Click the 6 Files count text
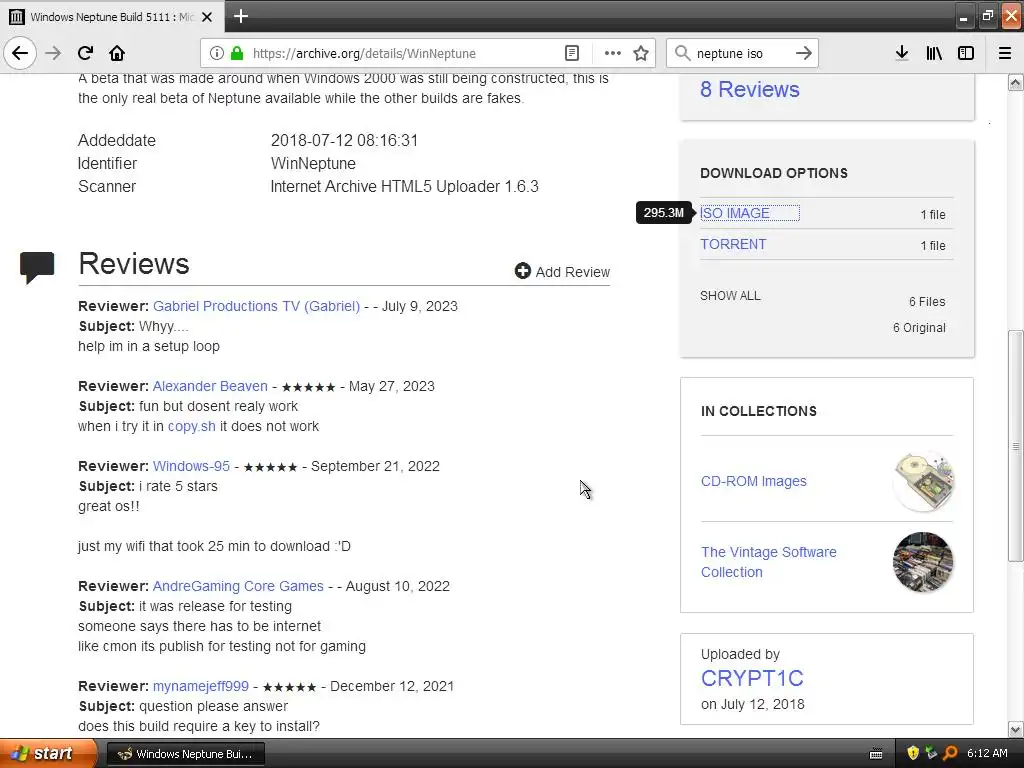1024x768 pixels. (x=927, y=302)
